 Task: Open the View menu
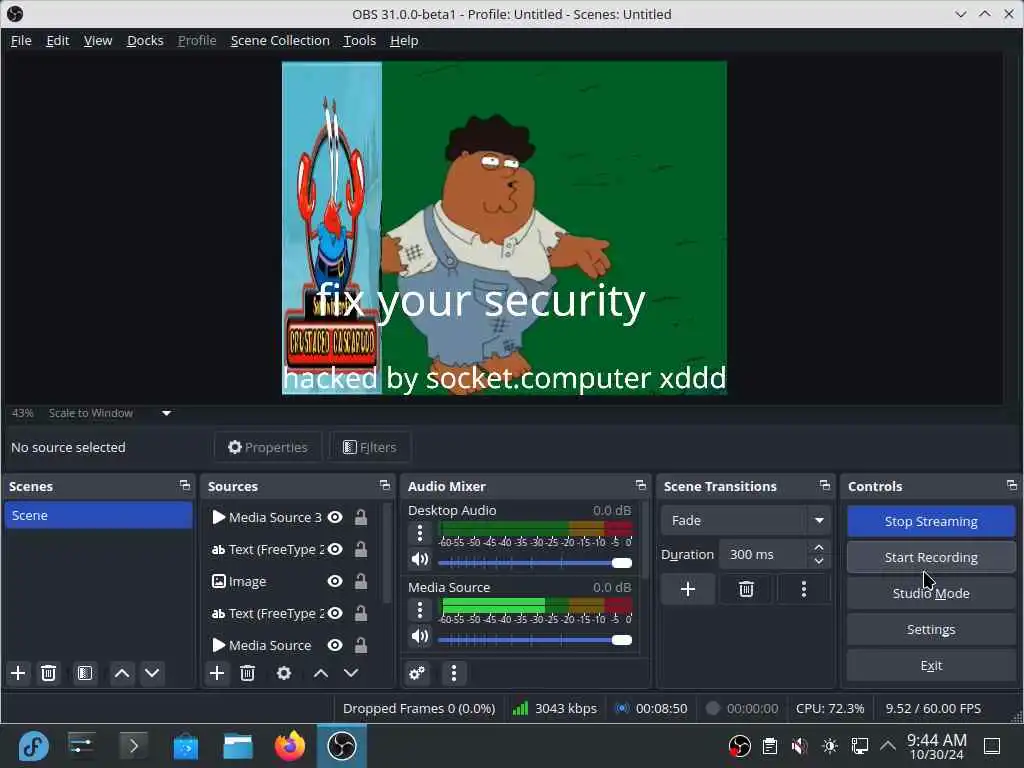click(98, 40)
